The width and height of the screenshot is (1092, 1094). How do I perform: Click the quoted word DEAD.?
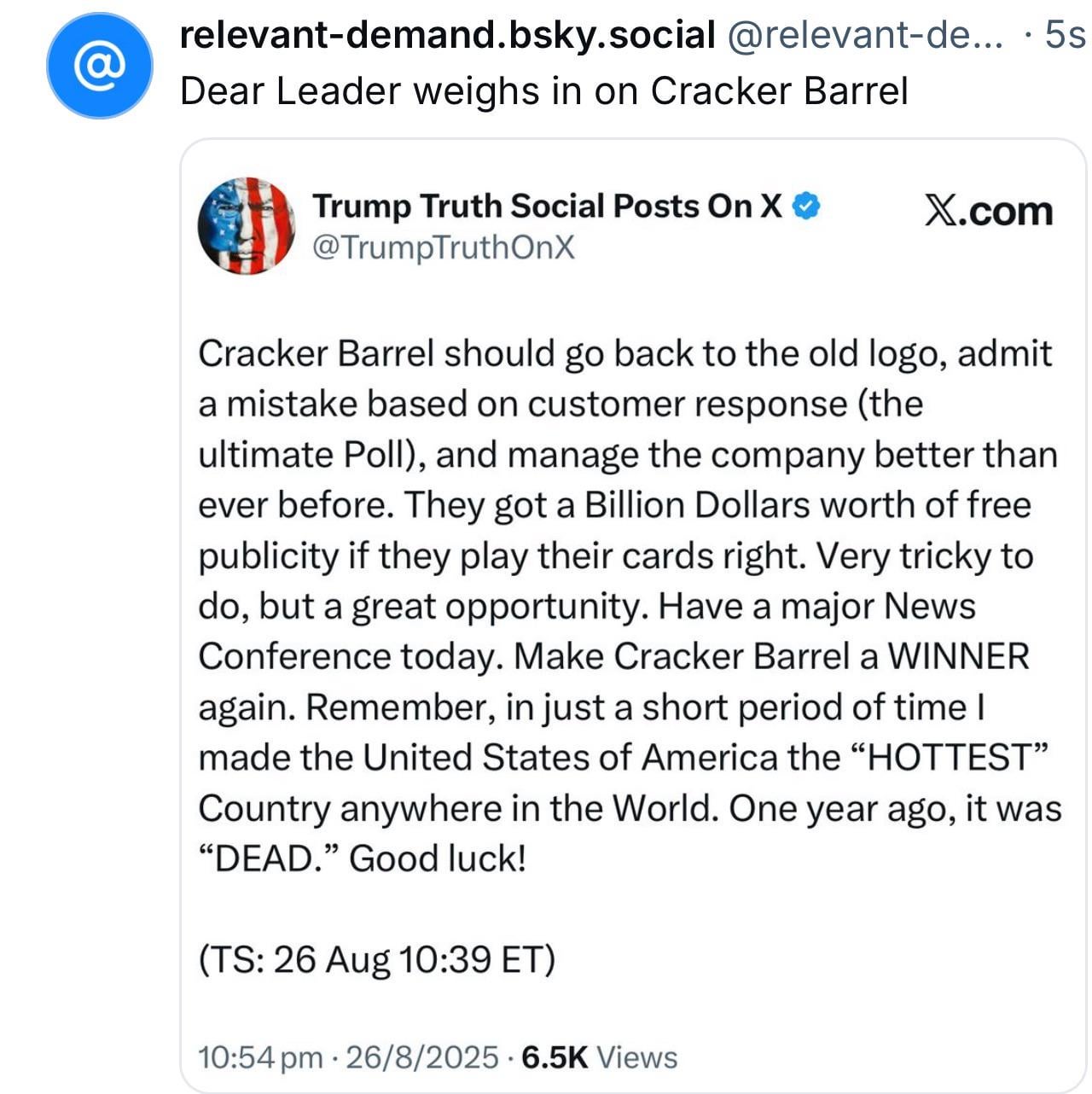point(270,858)
